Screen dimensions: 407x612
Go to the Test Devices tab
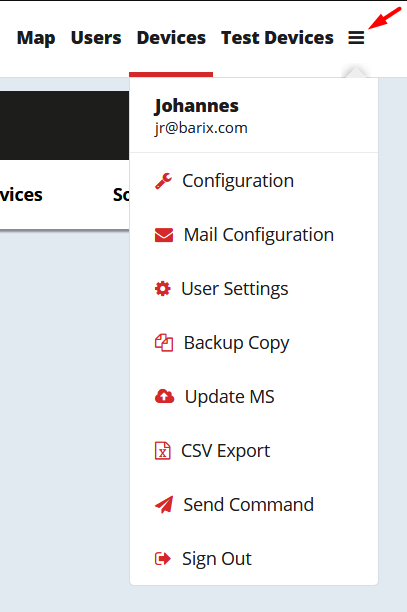277,38
